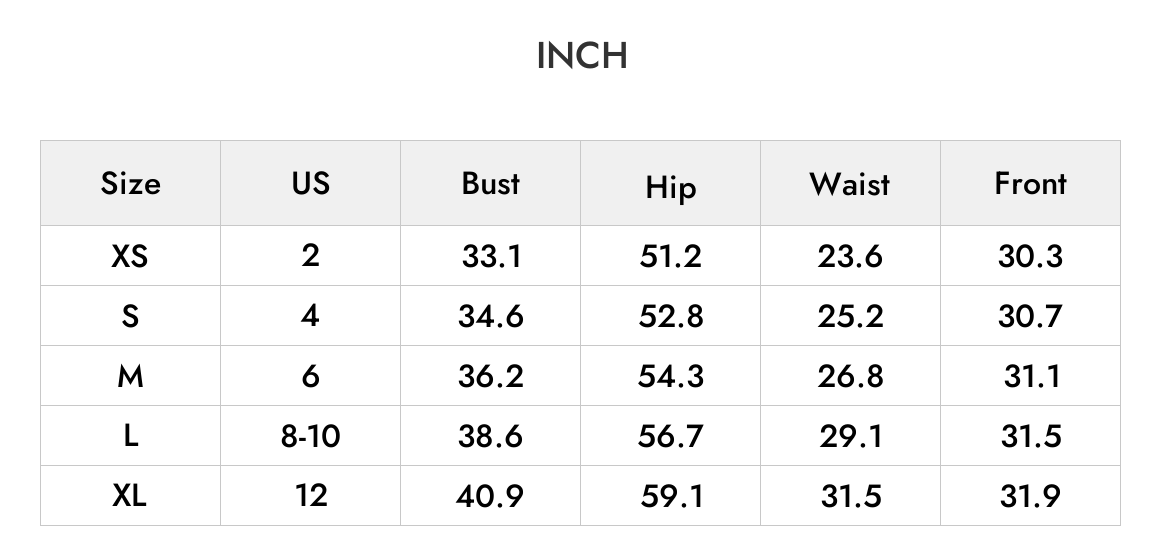The image size is (1160, 540).
Task: Click the US column header
Action: pyautogui.click(x=310, y=183)
